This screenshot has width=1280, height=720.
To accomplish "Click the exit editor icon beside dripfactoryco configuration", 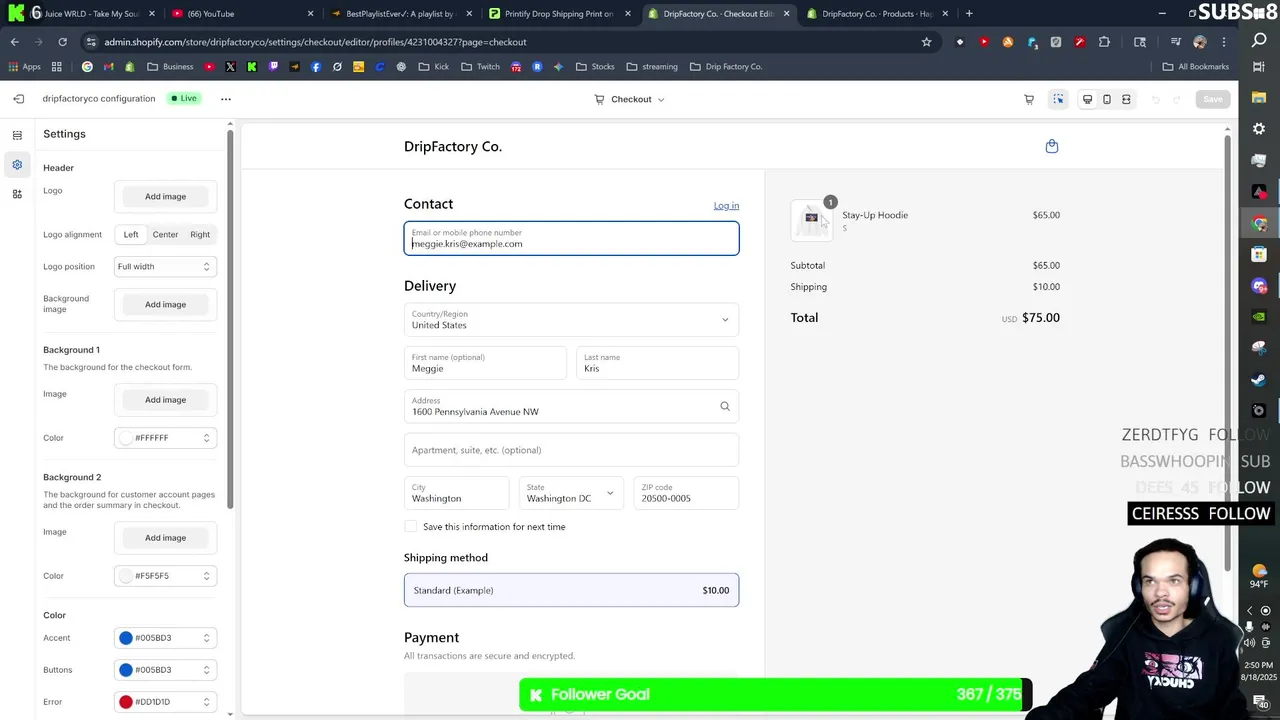I will point(18,99).
